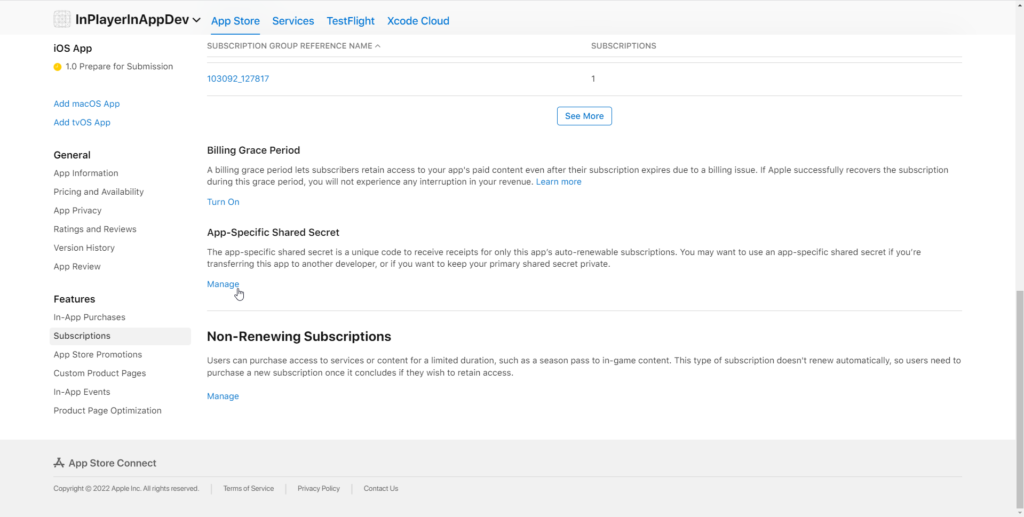1024x517 pixels.
Task: Click the Subscriptions column header
Action: [x=624, y=46]
